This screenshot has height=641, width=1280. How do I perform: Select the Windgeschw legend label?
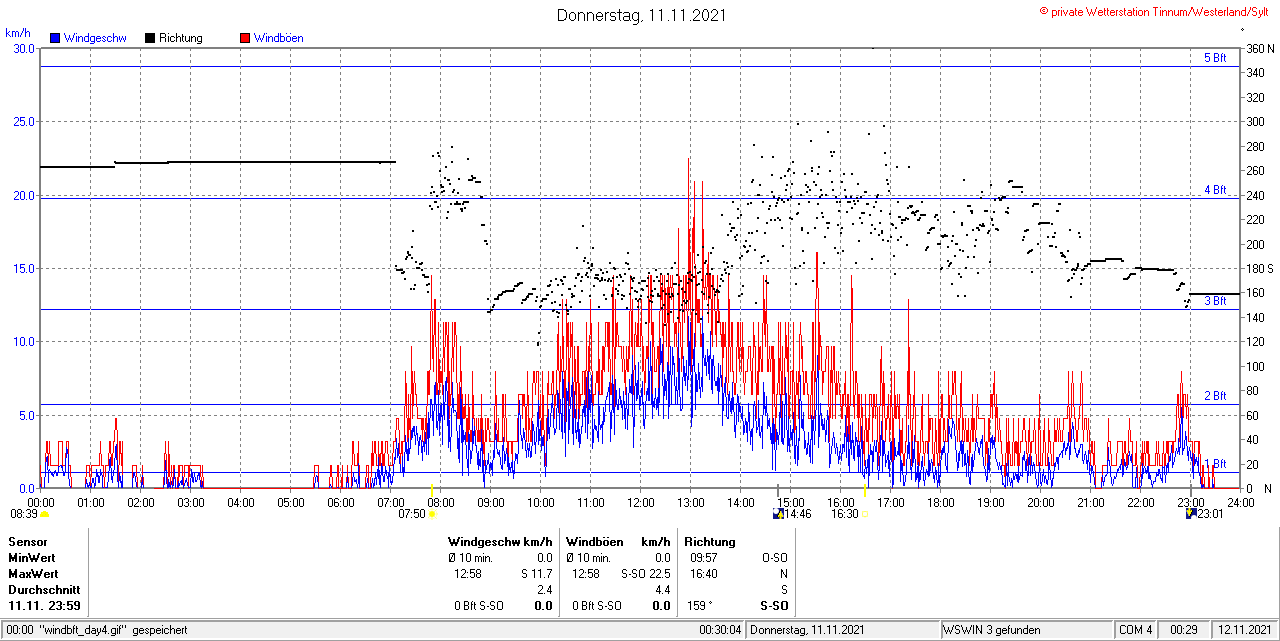[x=95, y=38]
